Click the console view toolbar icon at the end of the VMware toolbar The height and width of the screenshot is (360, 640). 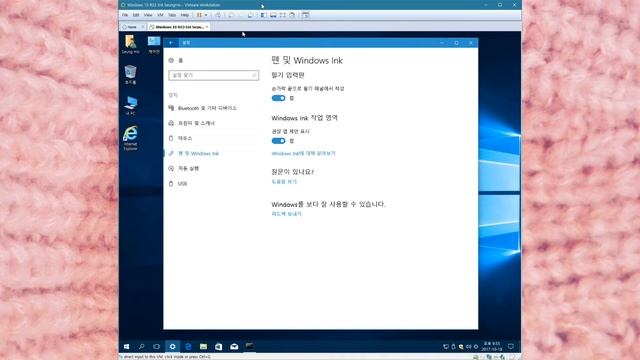point(305,15)
